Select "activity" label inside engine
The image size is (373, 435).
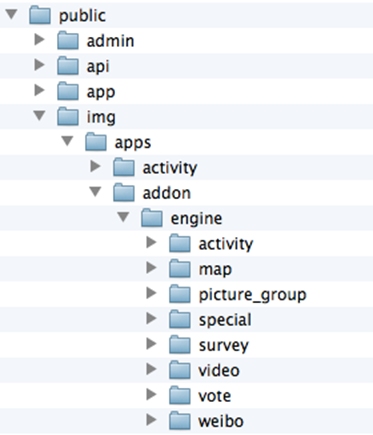pyautogui.click(x=226, y=244)
